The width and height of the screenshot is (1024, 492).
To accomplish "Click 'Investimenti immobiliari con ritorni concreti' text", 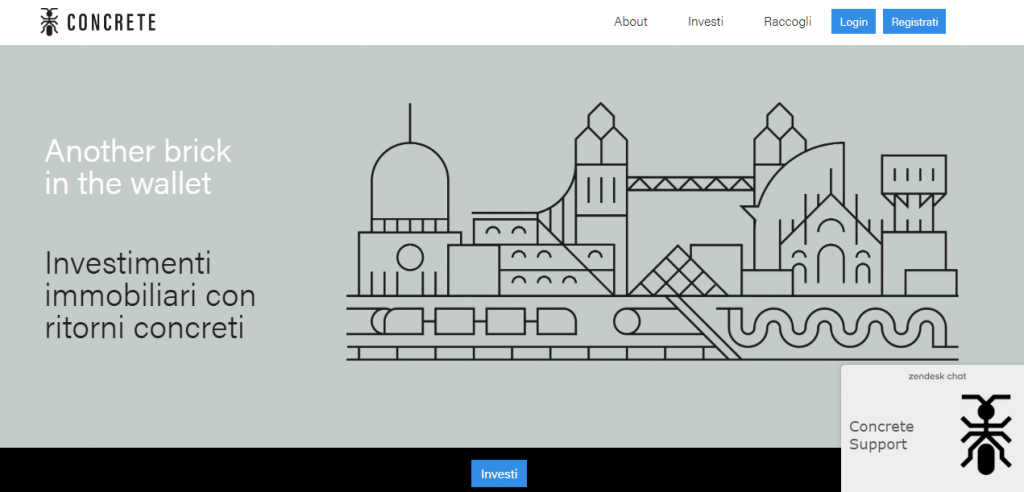I will pyautogui.click(x=150, y=295).
